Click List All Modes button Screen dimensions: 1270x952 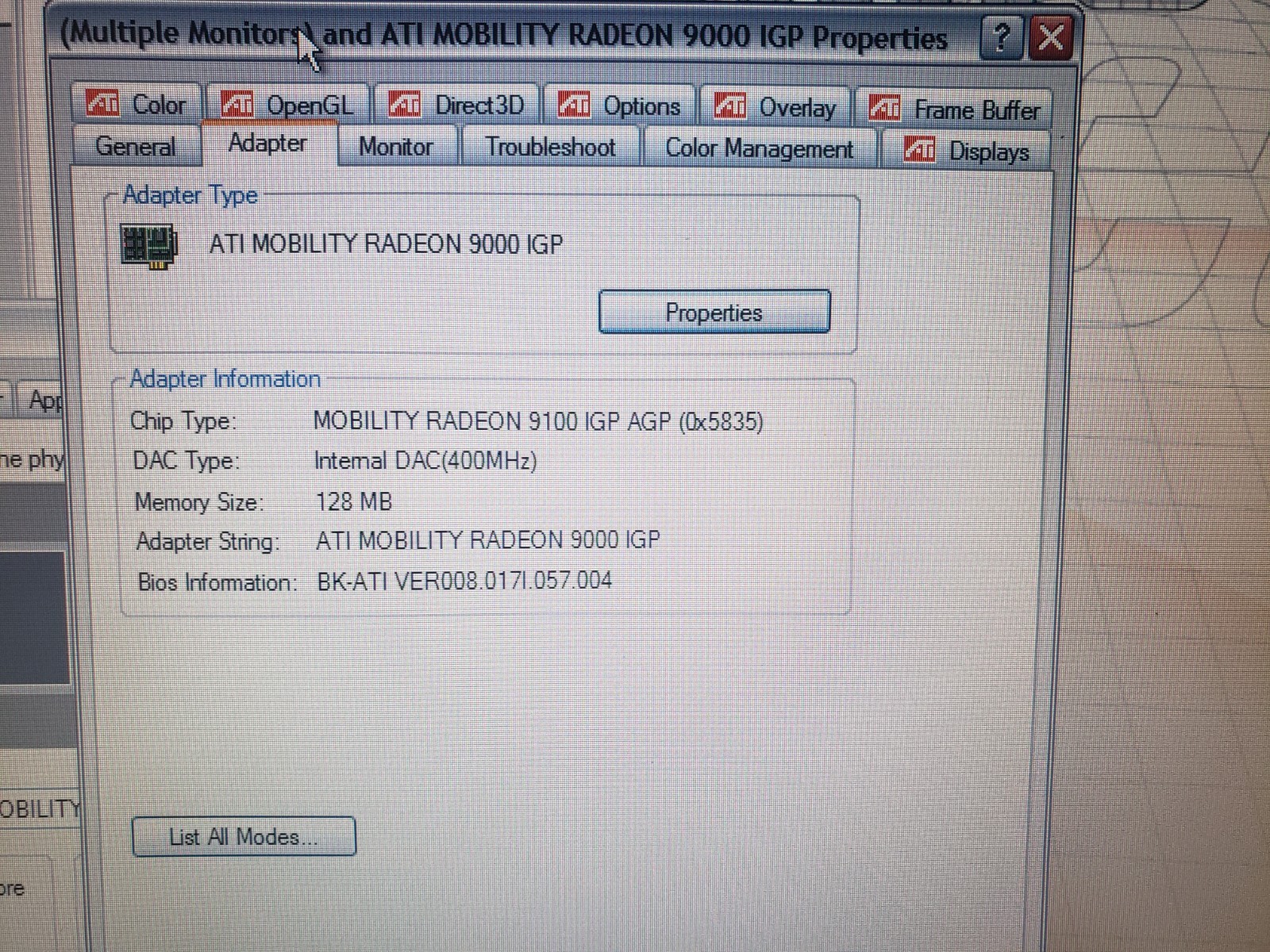click(x=244, y=837)
